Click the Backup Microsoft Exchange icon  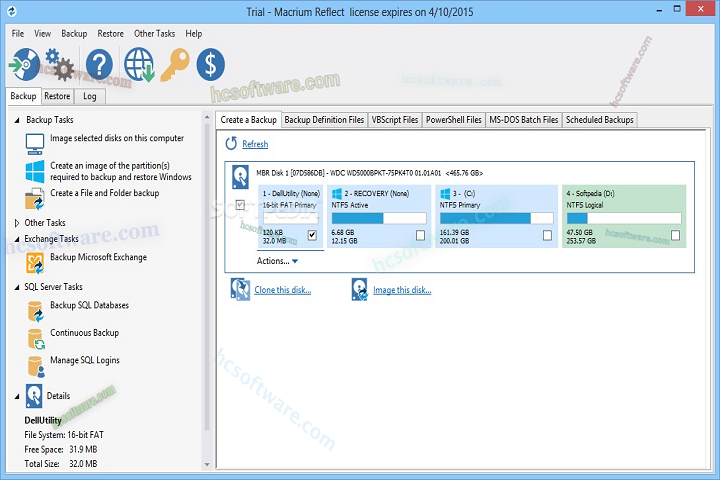point(35,263)
